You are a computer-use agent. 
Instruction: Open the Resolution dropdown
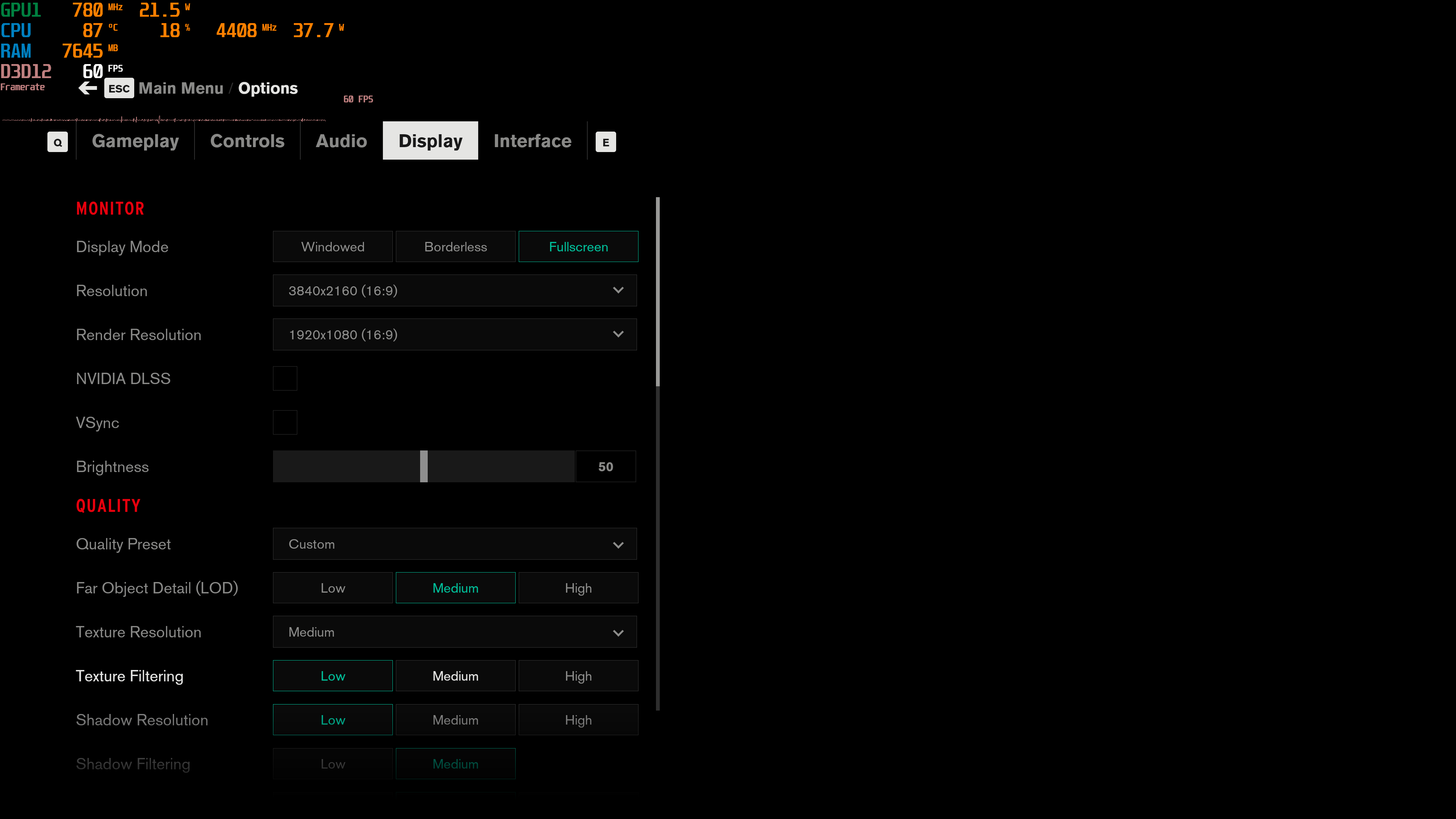pyautogui.click(x=455, y=290)
